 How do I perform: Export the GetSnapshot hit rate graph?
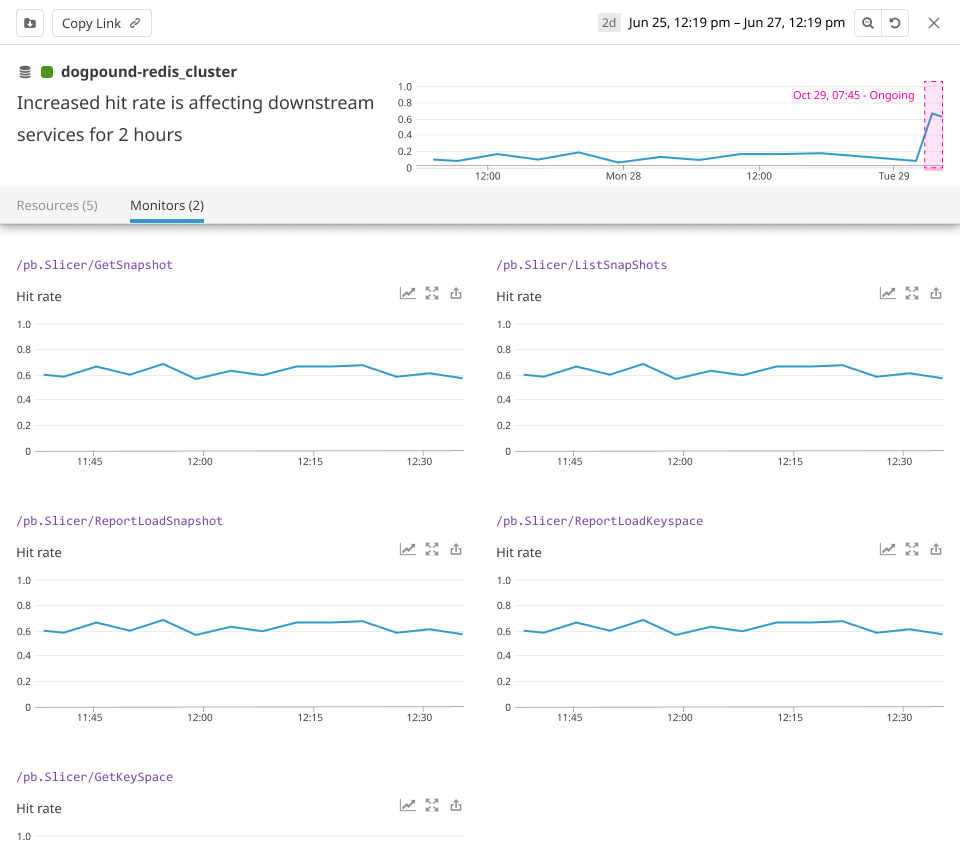456,293
